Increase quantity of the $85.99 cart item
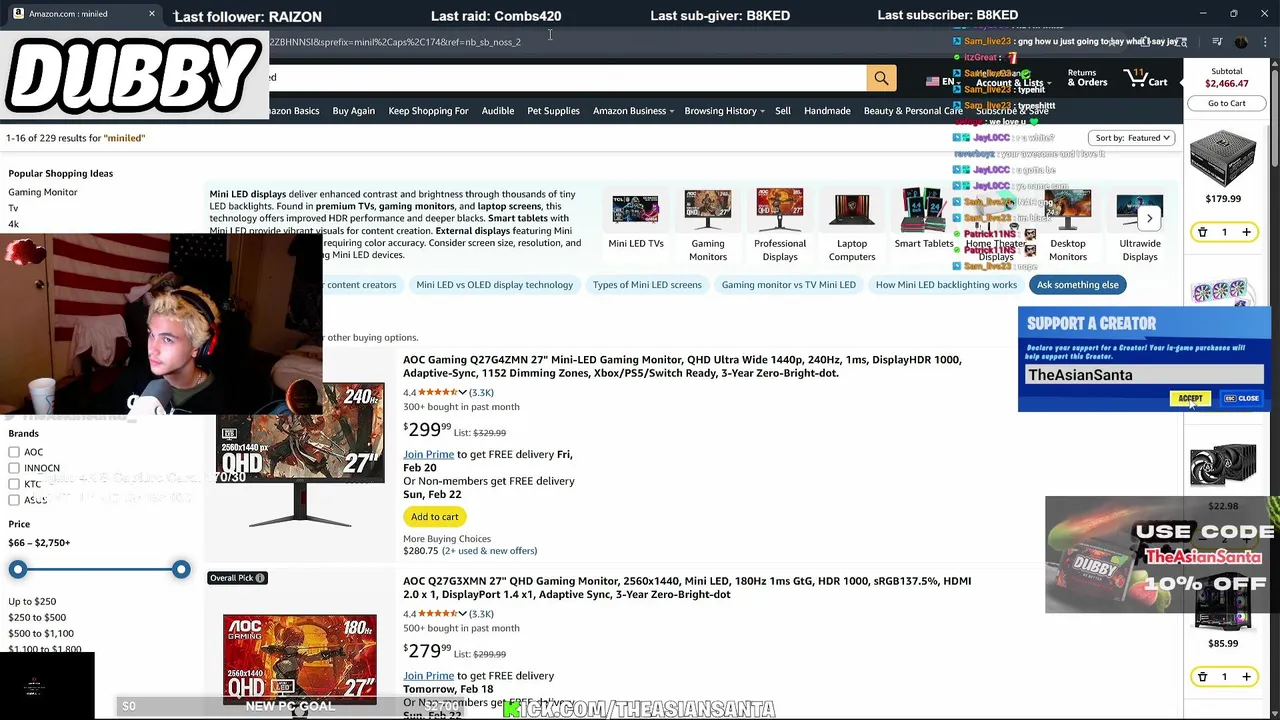The width and height of the screenshot is (1280, 720). click(1246, 677)
